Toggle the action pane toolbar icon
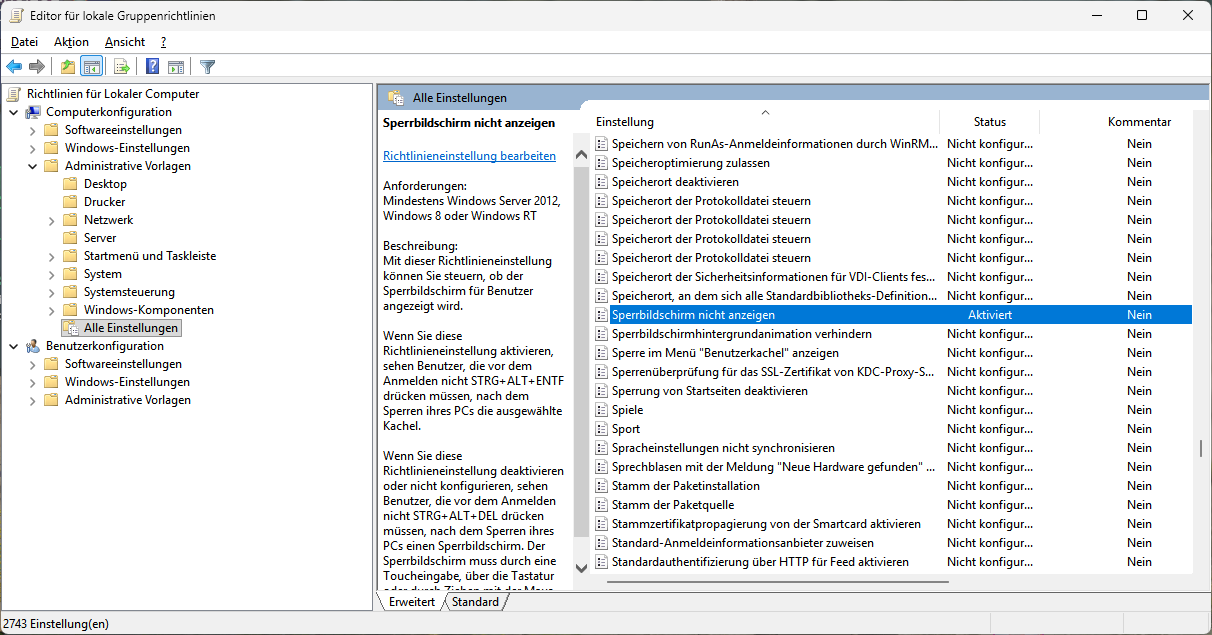Screen dimensions: 1212x635 coord(176,67)
